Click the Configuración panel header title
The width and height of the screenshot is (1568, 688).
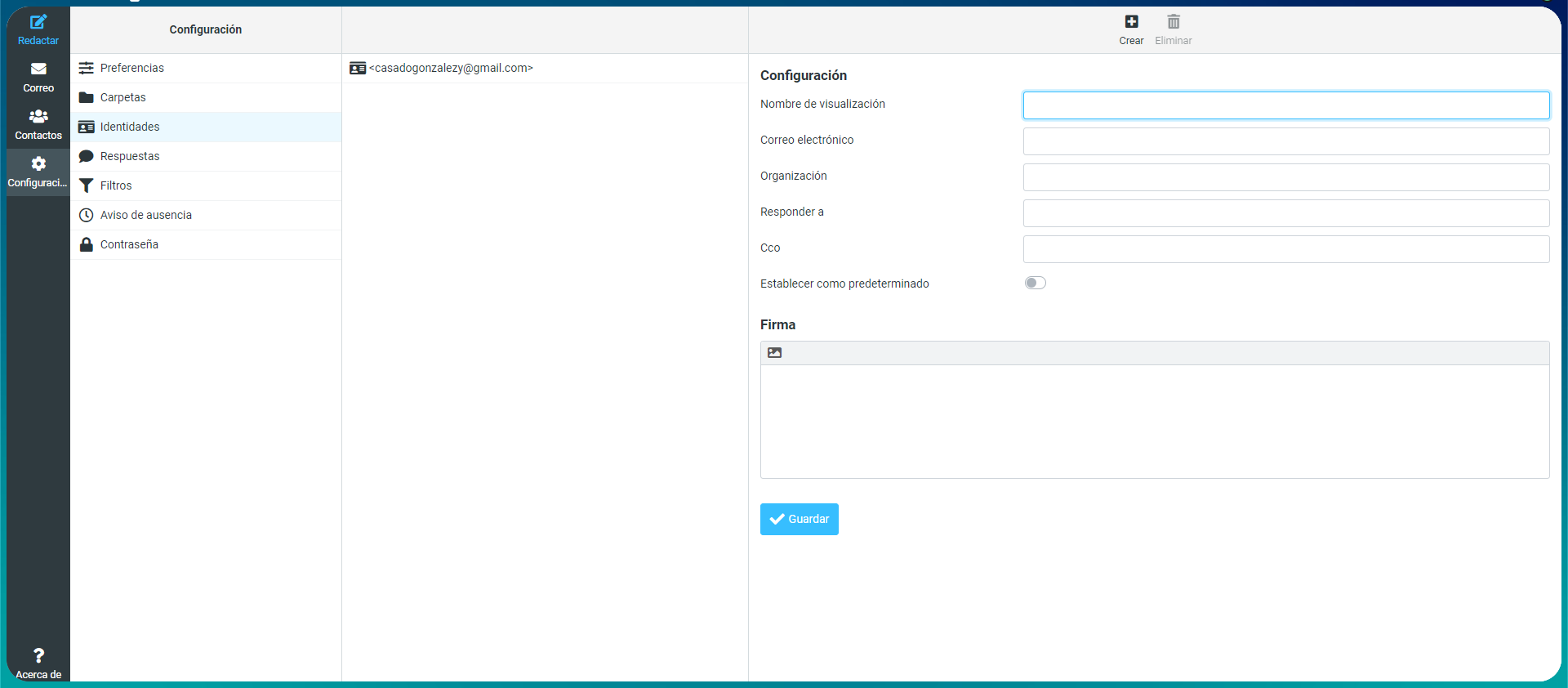click(x=206, y=29)
